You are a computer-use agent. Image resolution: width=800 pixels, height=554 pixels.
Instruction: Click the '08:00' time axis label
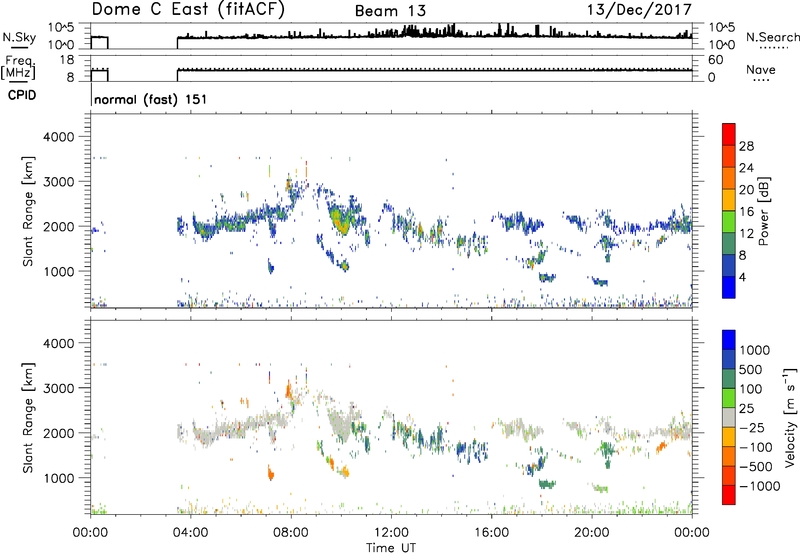(x=290, y=533)
